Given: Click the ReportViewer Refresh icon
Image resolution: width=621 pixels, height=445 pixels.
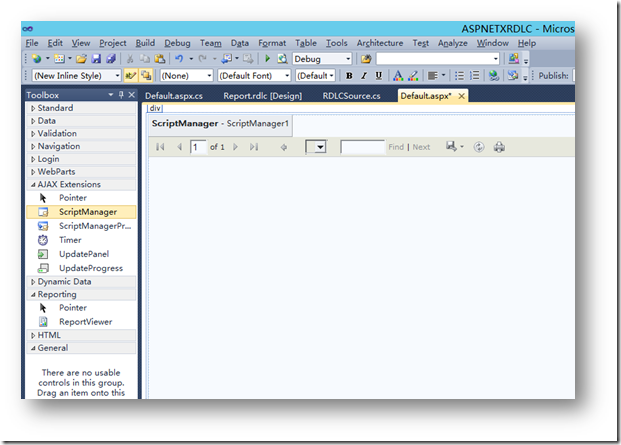Looking at the screenshot, I should pos(479,147).
